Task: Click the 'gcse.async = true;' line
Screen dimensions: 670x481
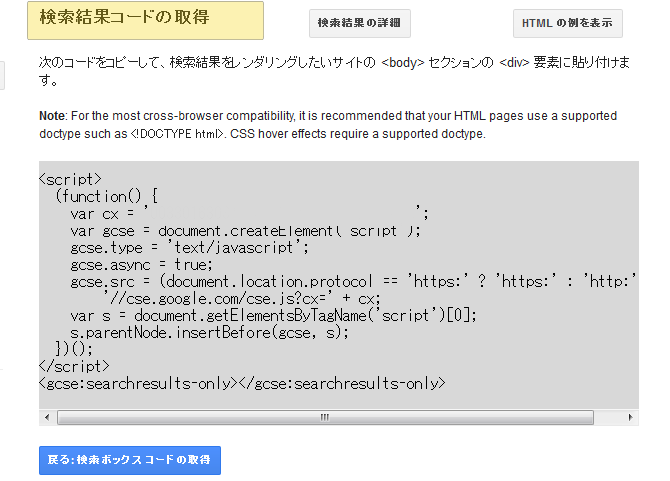Action: 141,264
